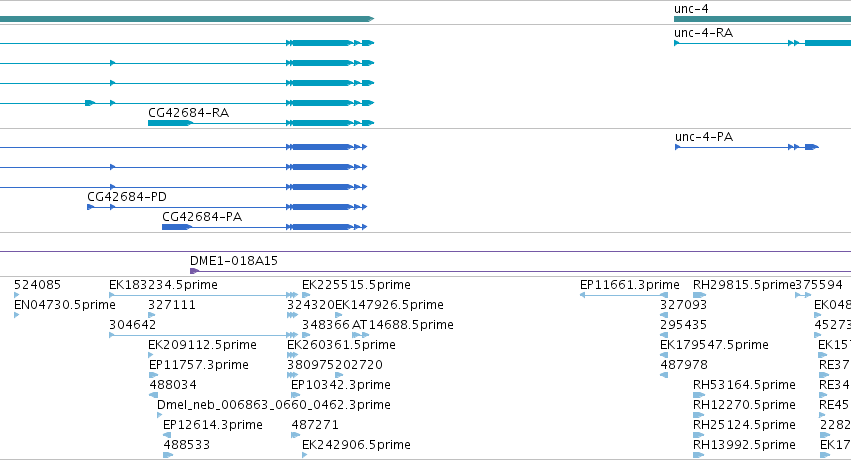The height and width of the screenshot is (460, 851).
Task: Click the 327111 feature label
Action: pyautogui.click(x=172, y=305)
